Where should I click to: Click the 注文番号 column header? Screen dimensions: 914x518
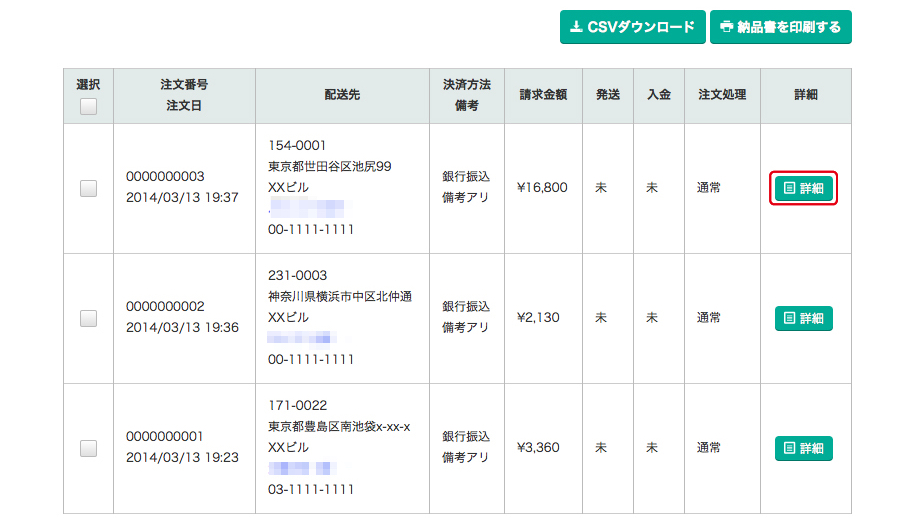pyautogui.click(x=184, y=84)
